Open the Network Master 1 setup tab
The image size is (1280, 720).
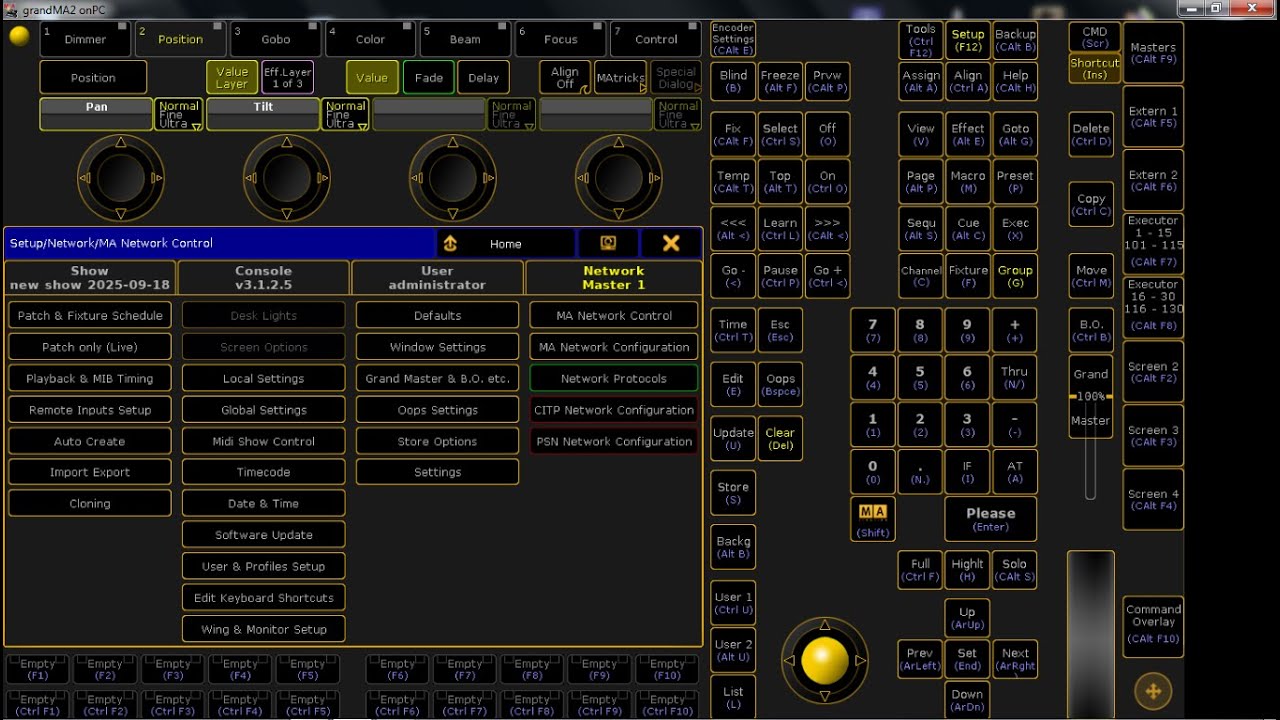point(614,278)
